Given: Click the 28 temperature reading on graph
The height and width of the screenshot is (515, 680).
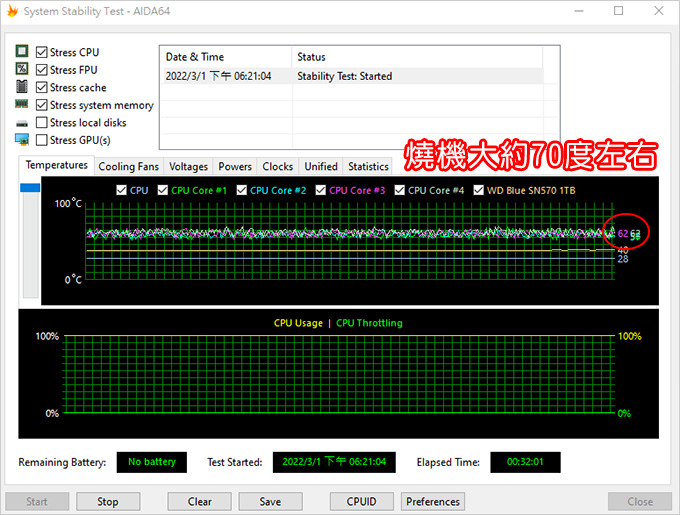Looking at the screenshot, I should 623,259.
